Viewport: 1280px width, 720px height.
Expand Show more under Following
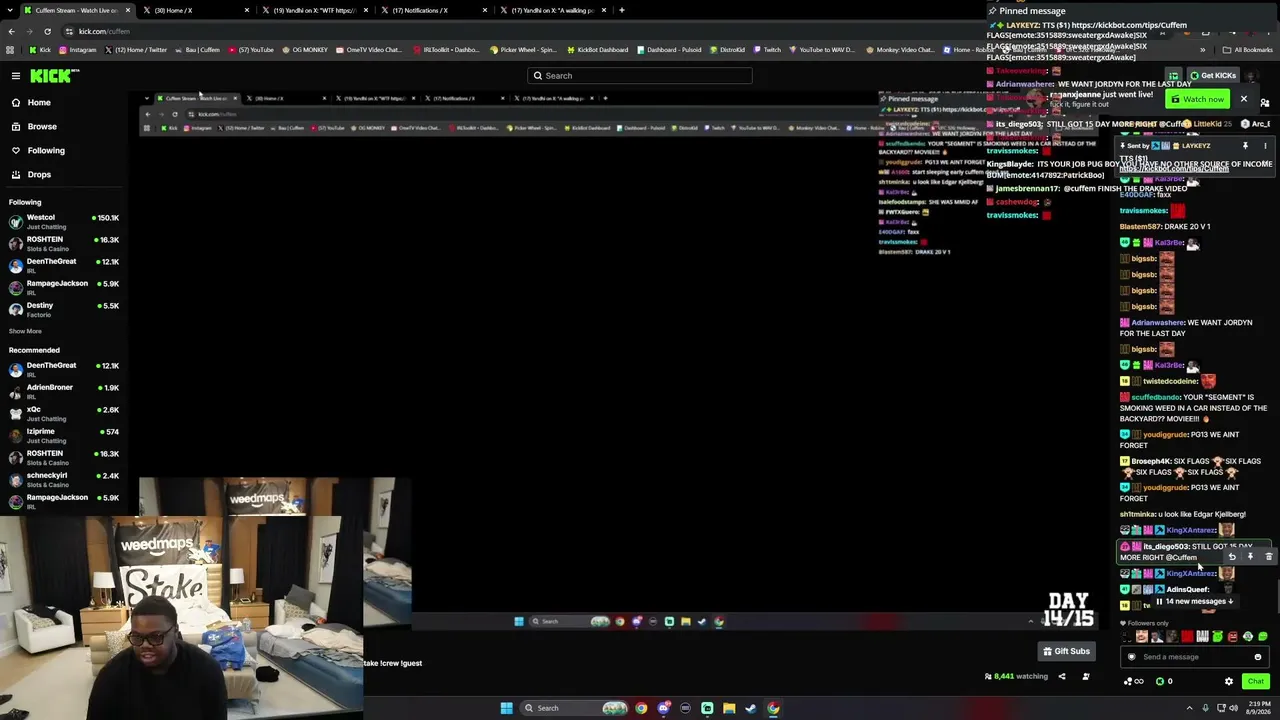25,331
